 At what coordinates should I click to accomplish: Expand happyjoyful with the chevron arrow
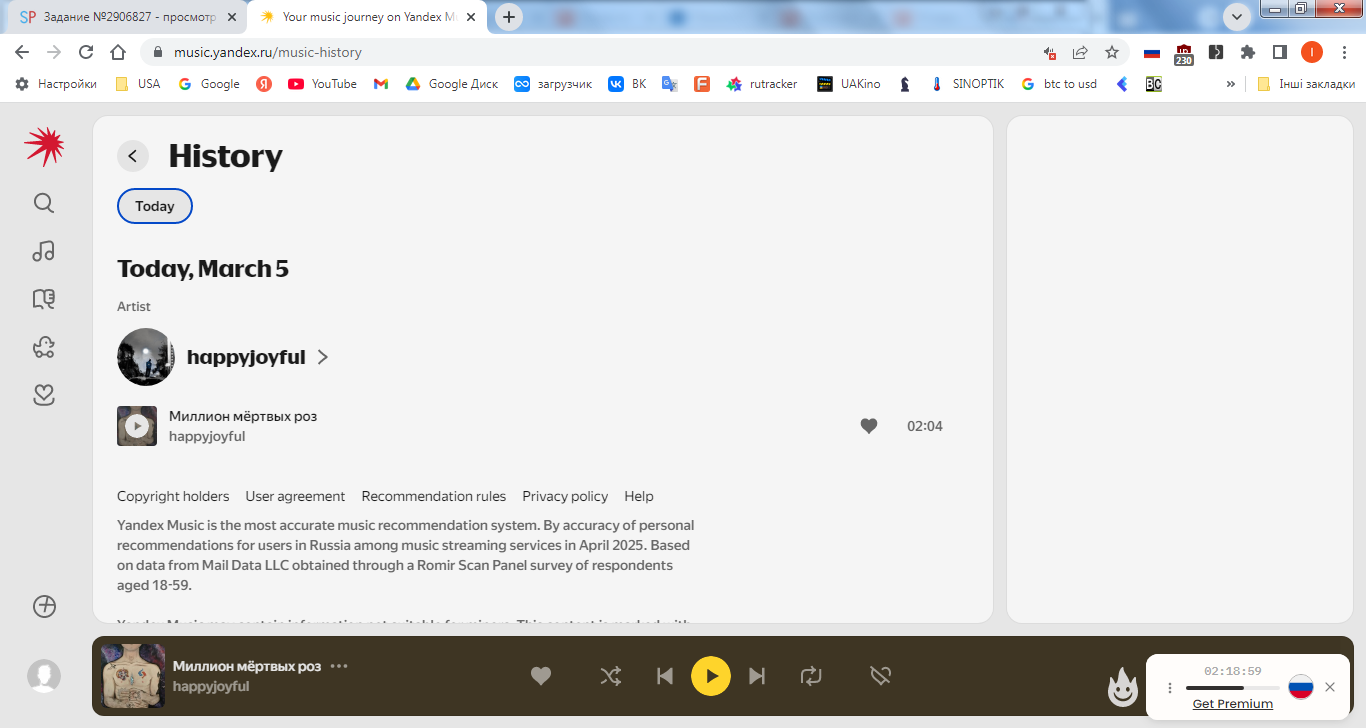tap(322, 357)
